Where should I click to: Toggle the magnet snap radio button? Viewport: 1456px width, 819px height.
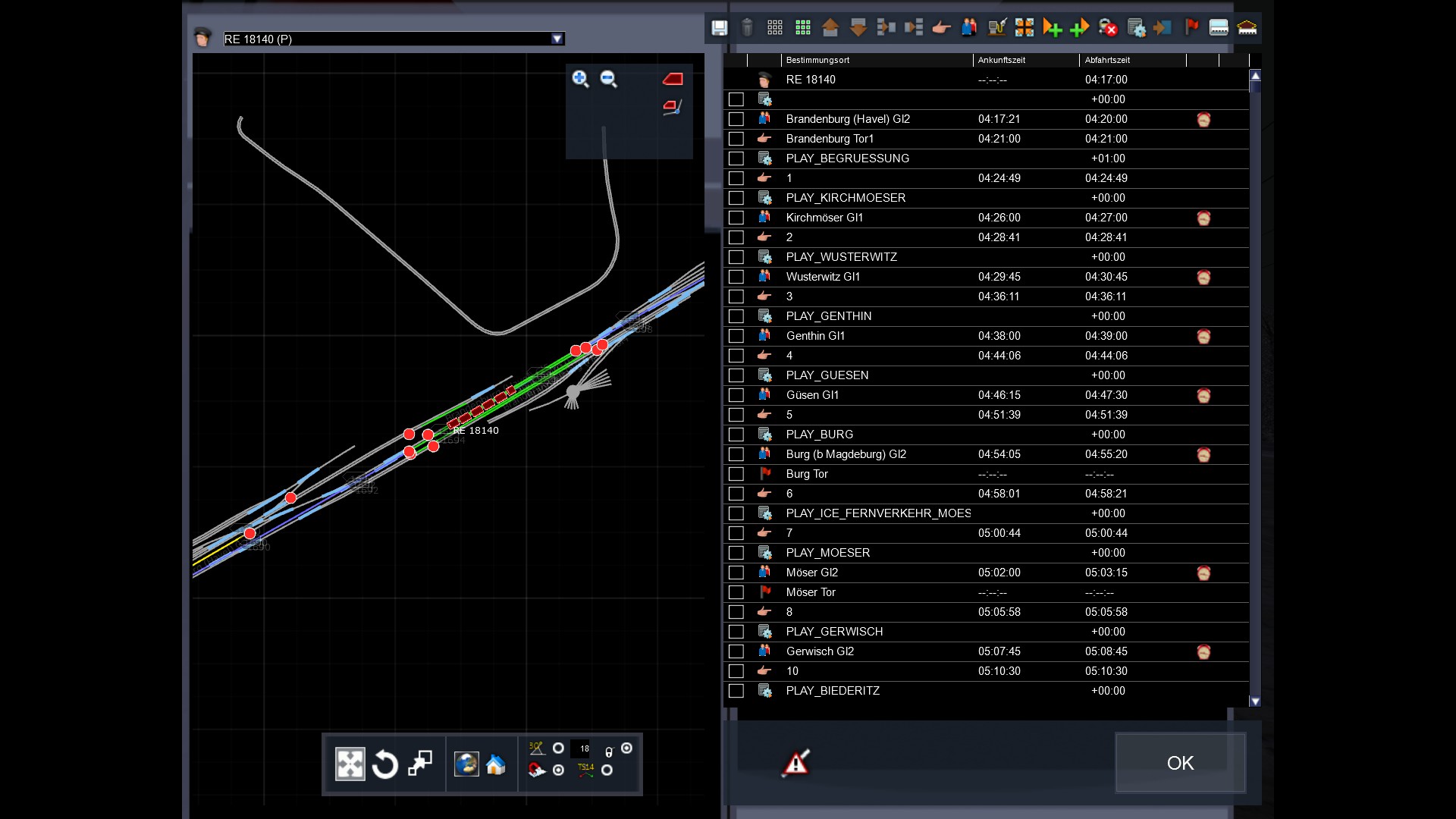click(559, 770)
